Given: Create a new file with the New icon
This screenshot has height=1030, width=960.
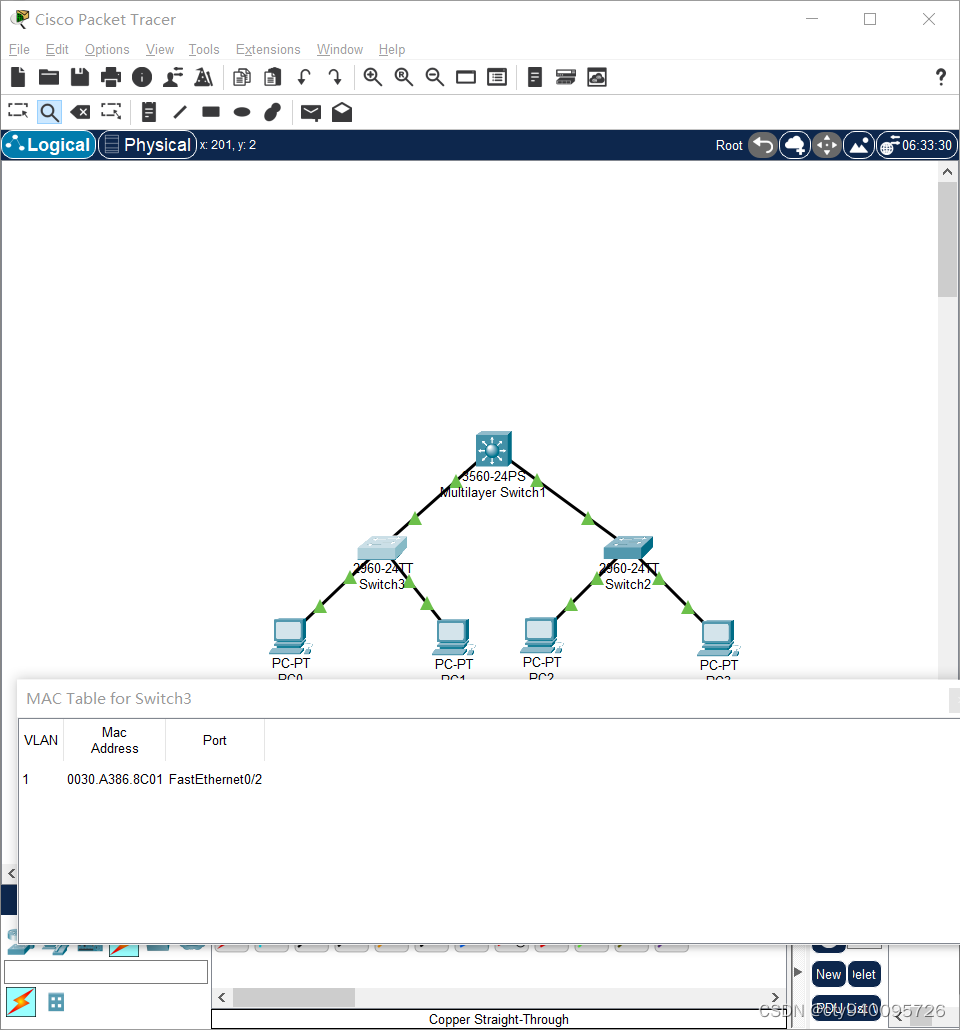Looking at the screenshot, I should point(18,78).
